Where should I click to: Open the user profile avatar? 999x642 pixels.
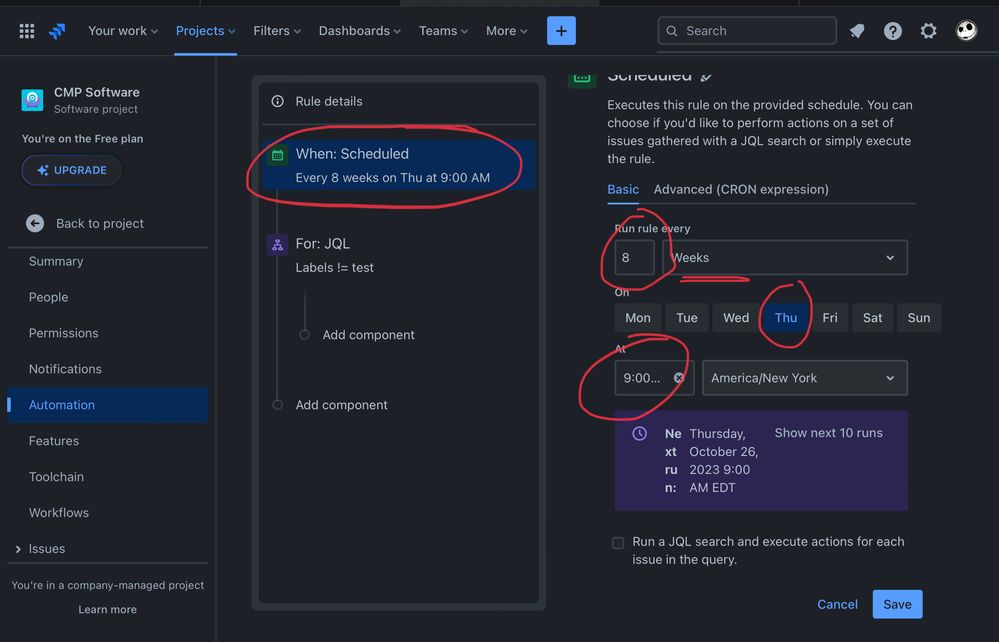pyautogui.click(x=966, y=31)
